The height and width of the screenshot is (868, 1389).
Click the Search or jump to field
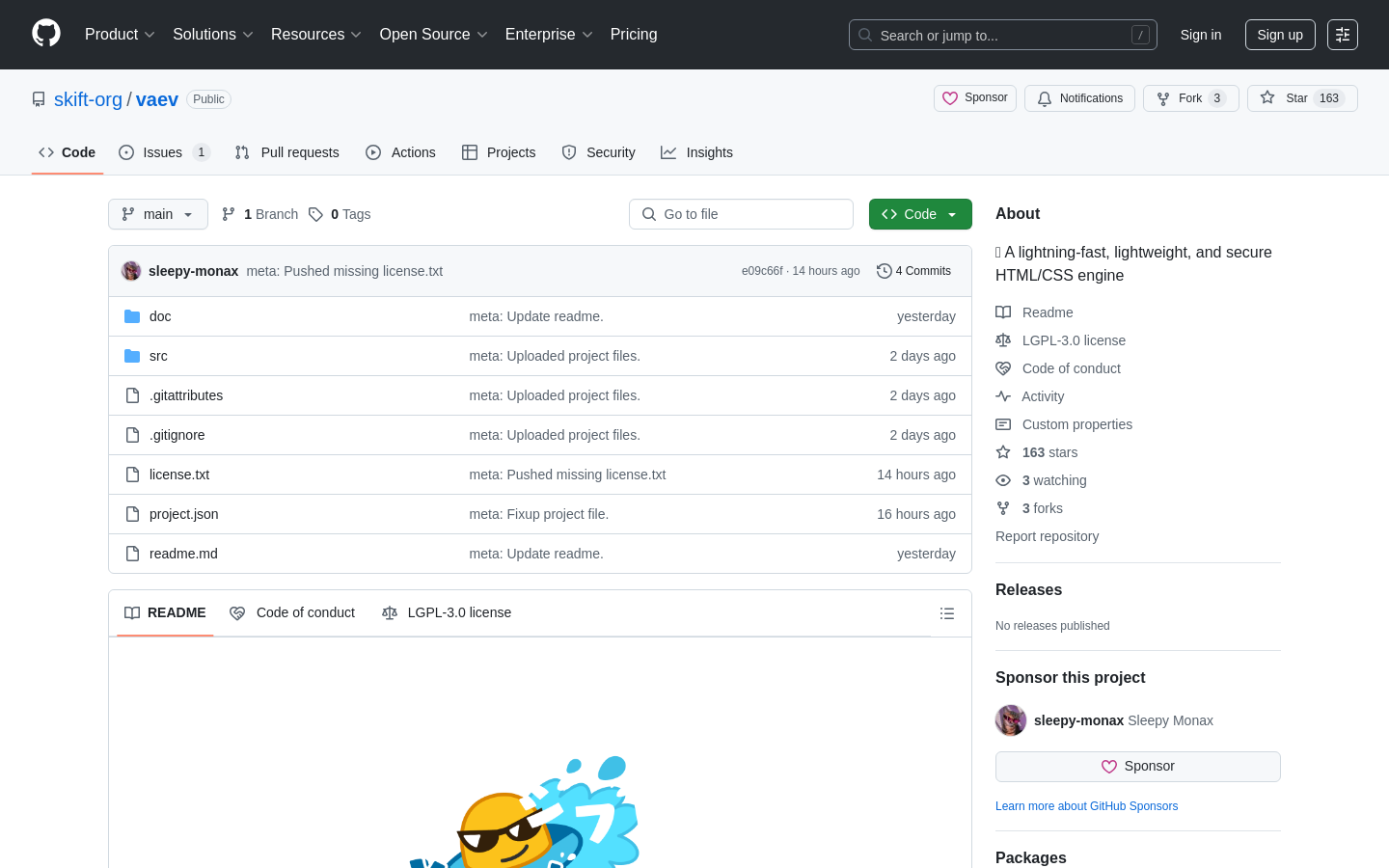1003,35
